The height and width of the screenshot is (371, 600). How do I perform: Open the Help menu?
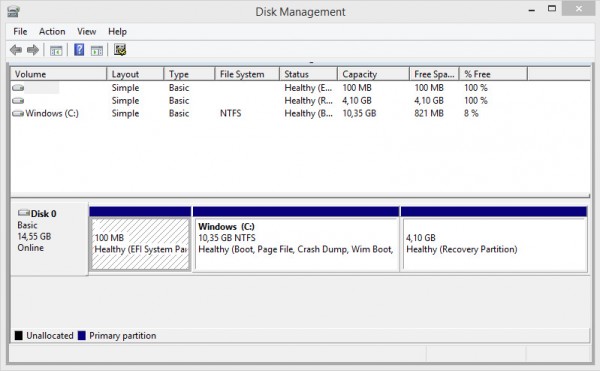117,32
